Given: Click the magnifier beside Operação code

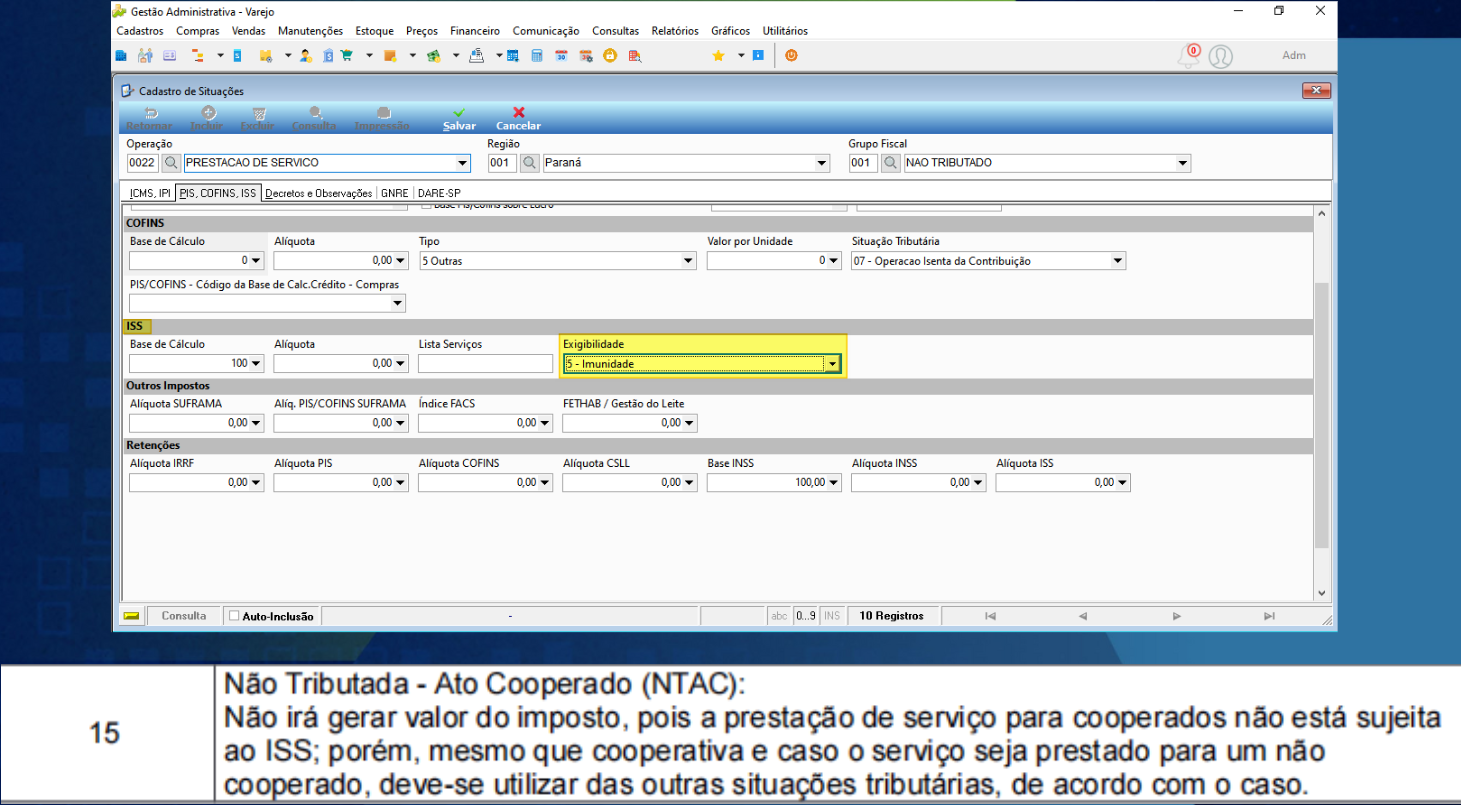Looking at the screenshot, I should point(171,163).
